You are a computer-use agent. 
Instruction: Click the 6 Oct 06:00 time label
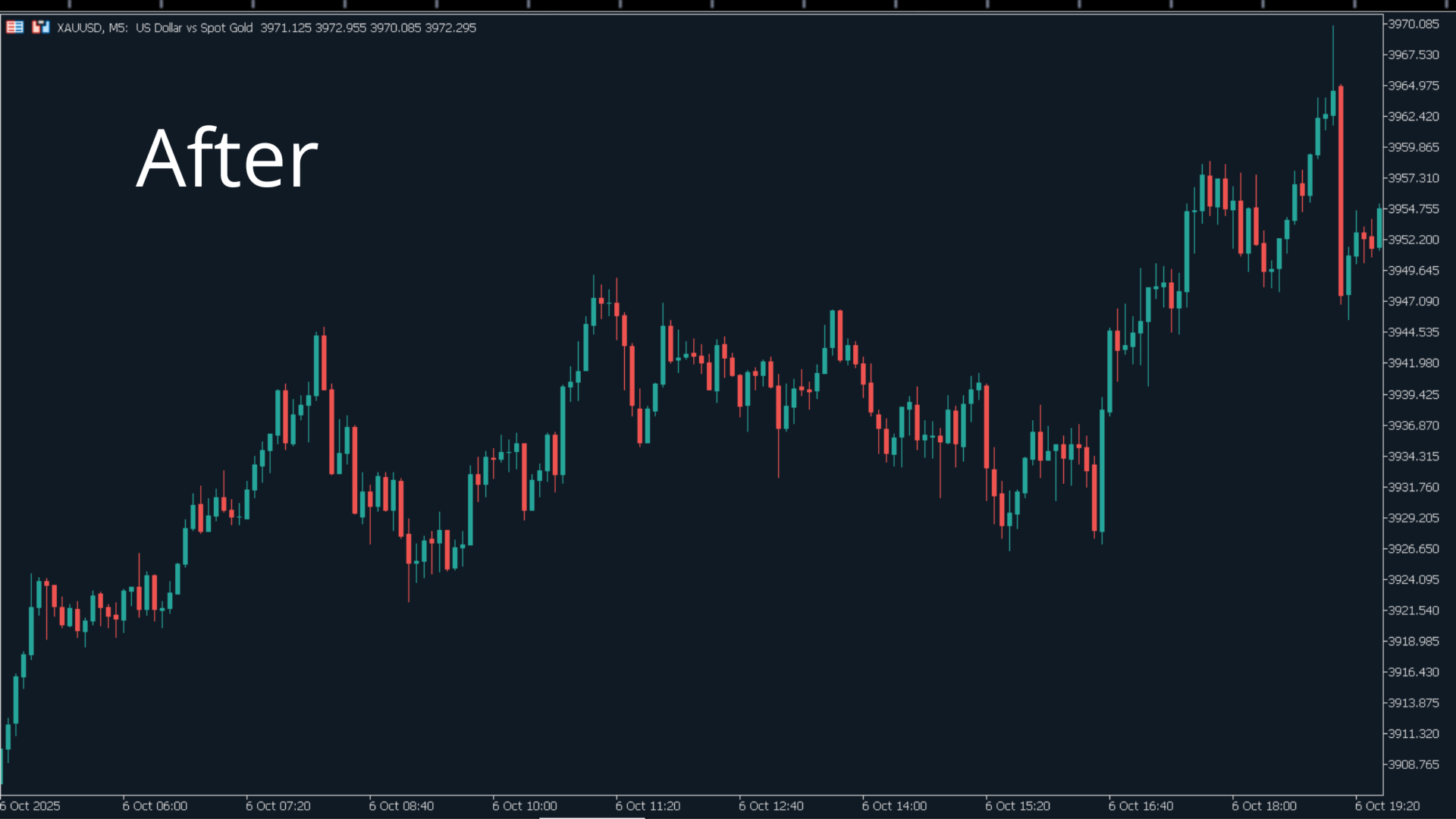155,806
